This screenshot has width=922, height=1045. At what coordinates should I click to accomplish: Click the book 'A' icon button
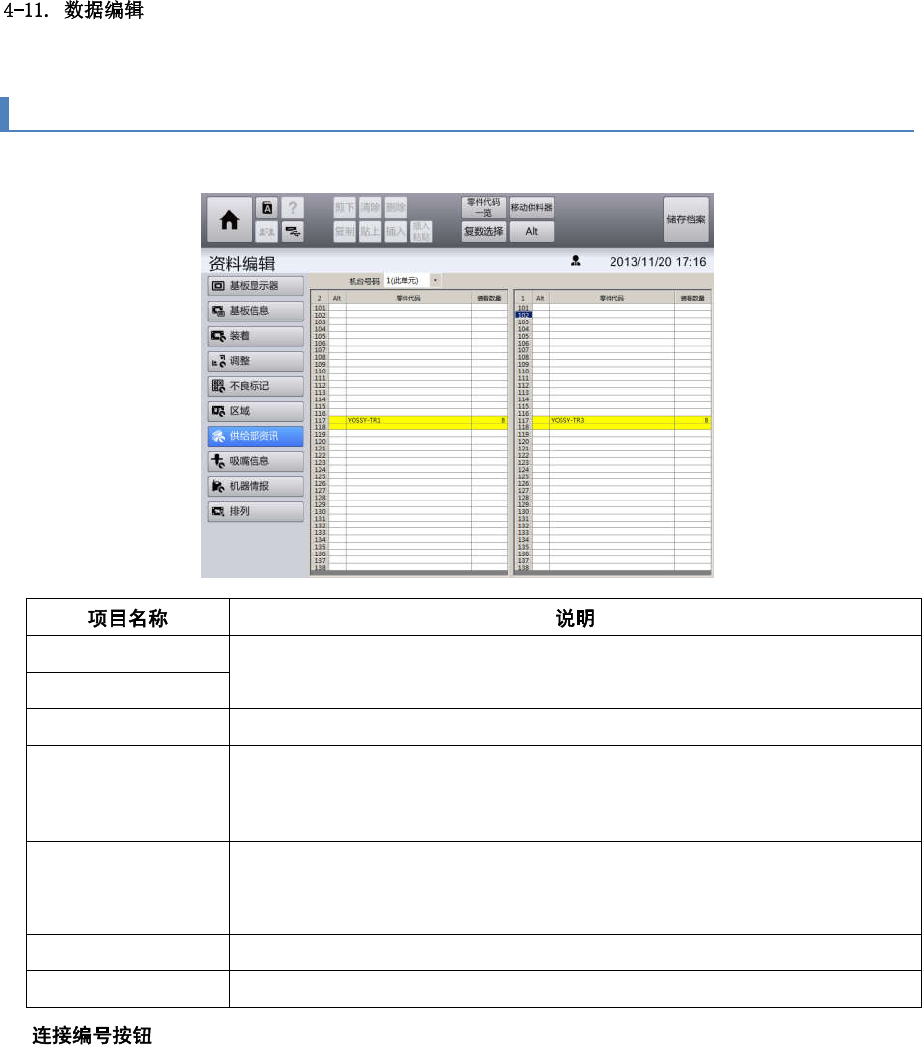click(x=267, y=208)
